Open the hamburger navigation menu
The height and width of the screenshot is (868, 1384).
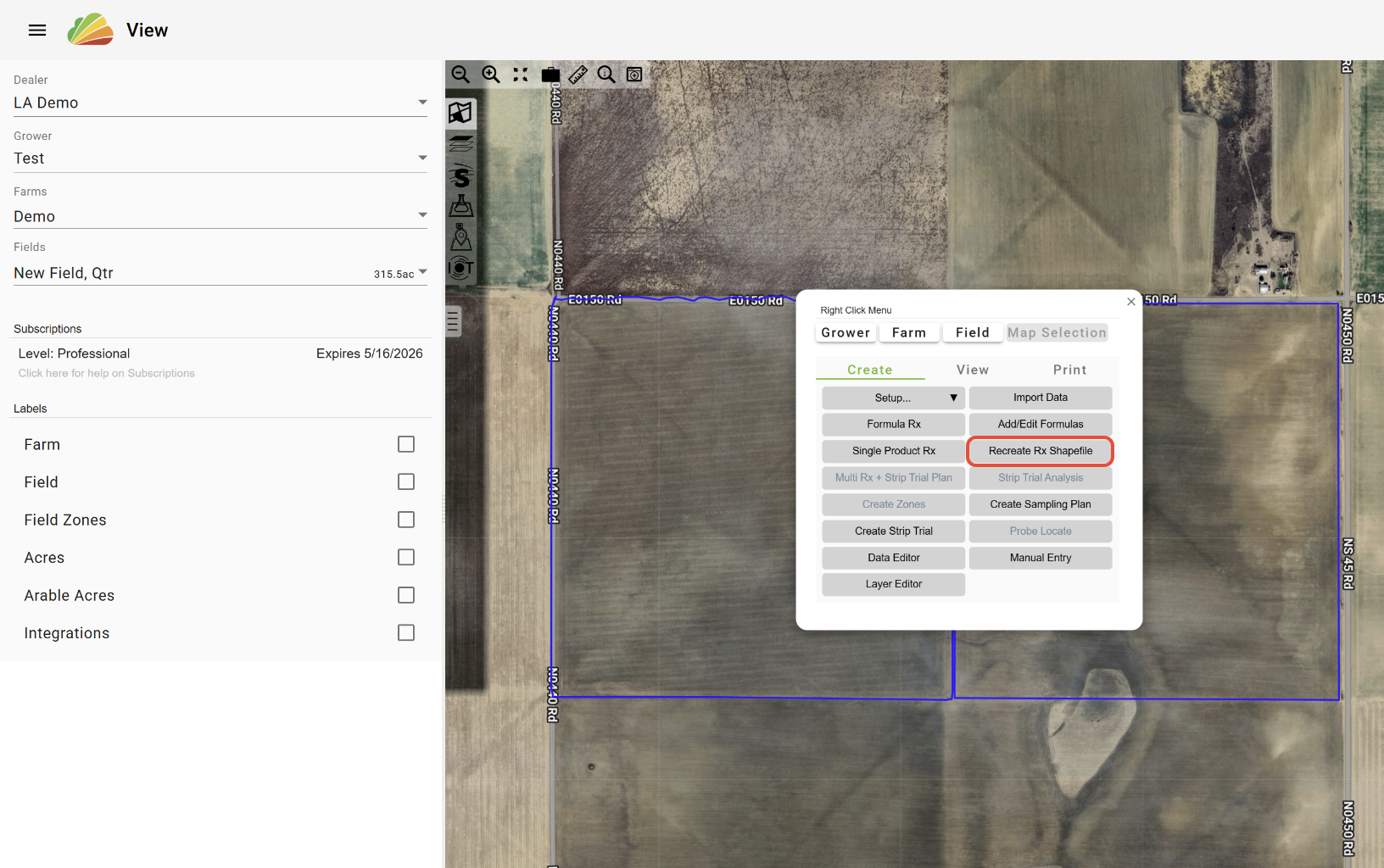37,31
